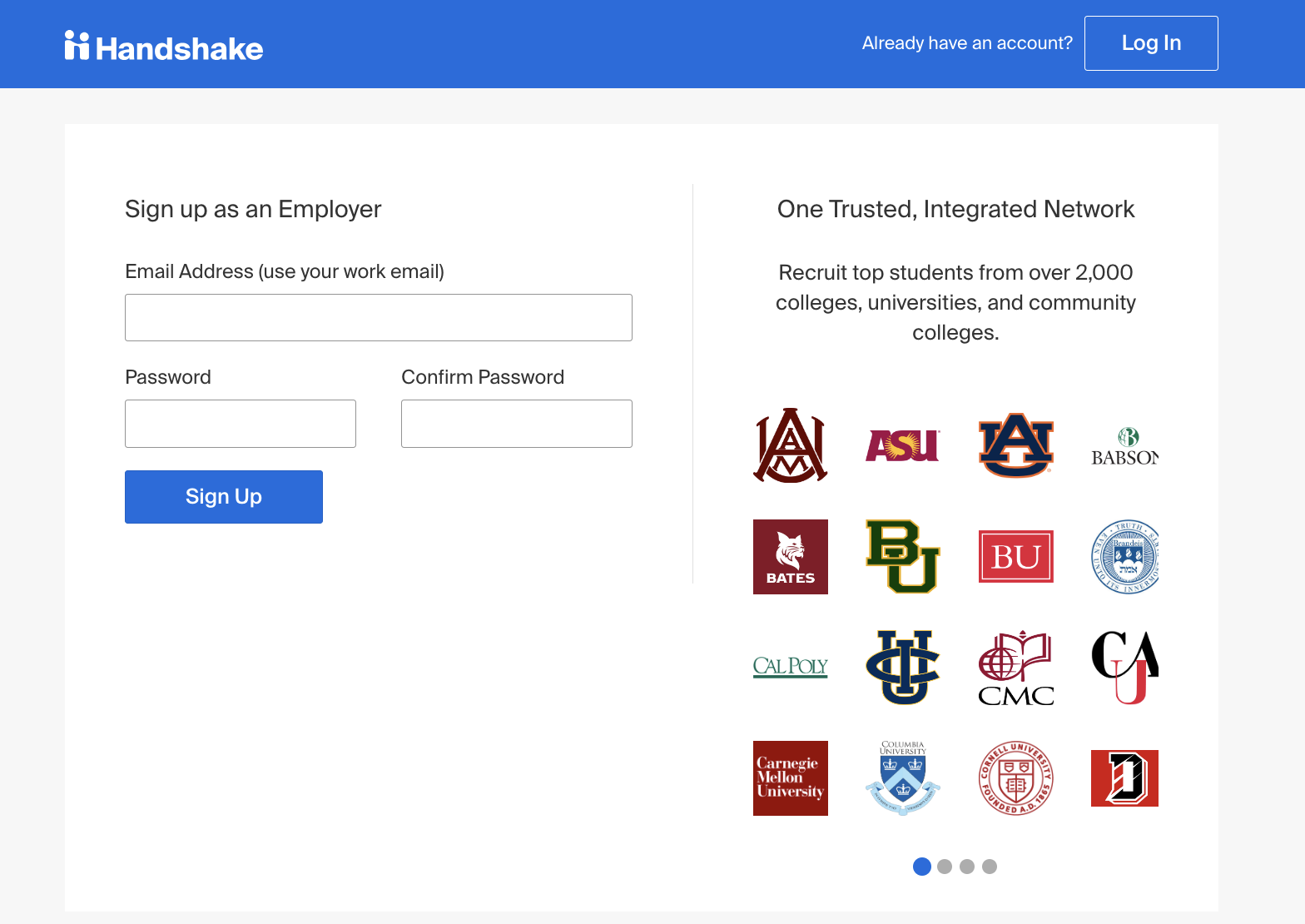Screen dimensions: 1305x924
Task: Select the red Boston University BU logo
Action: click(x=1015, y=556)
